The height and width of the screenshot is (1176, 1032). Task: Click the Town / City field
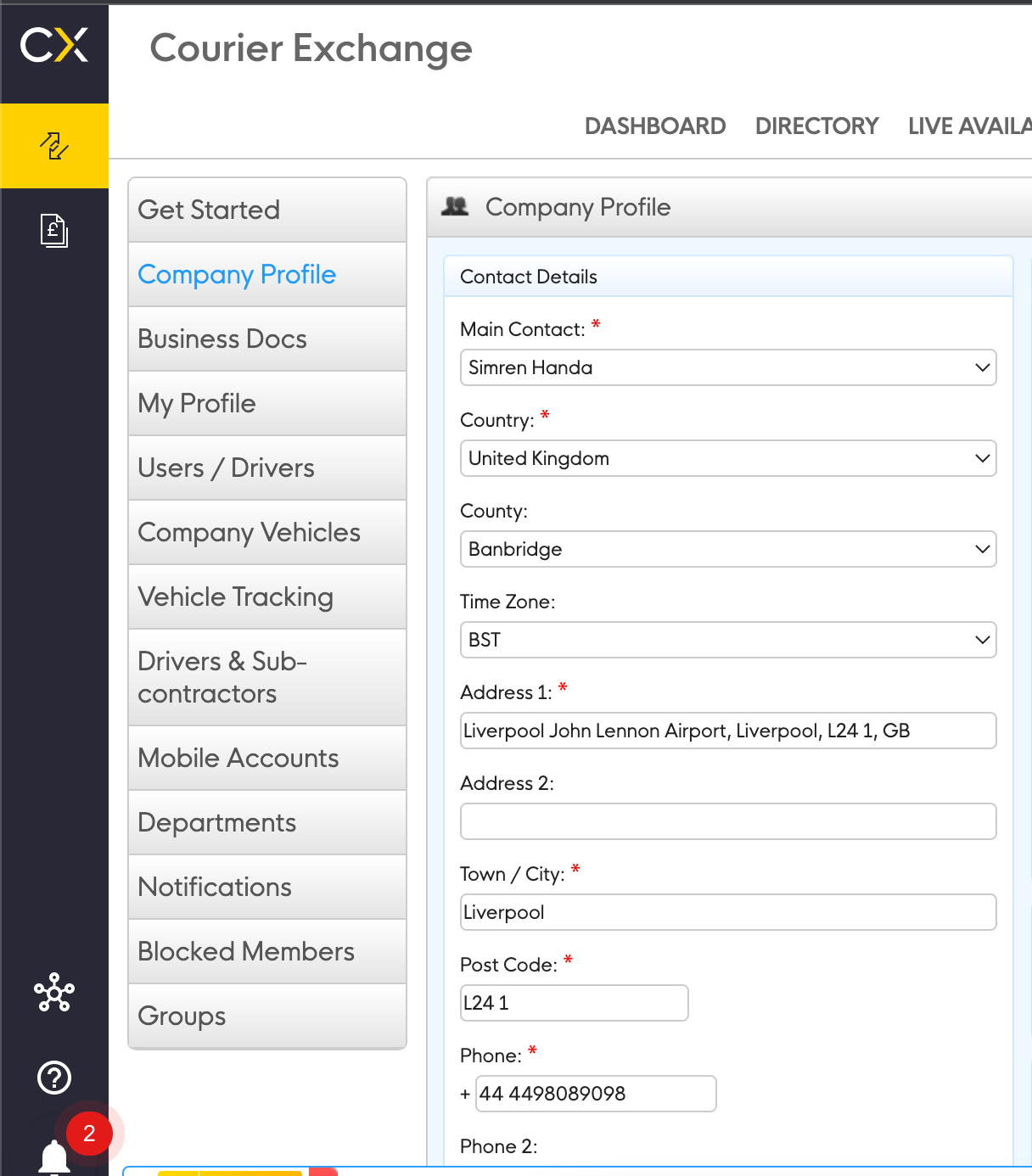click(728, 912)
